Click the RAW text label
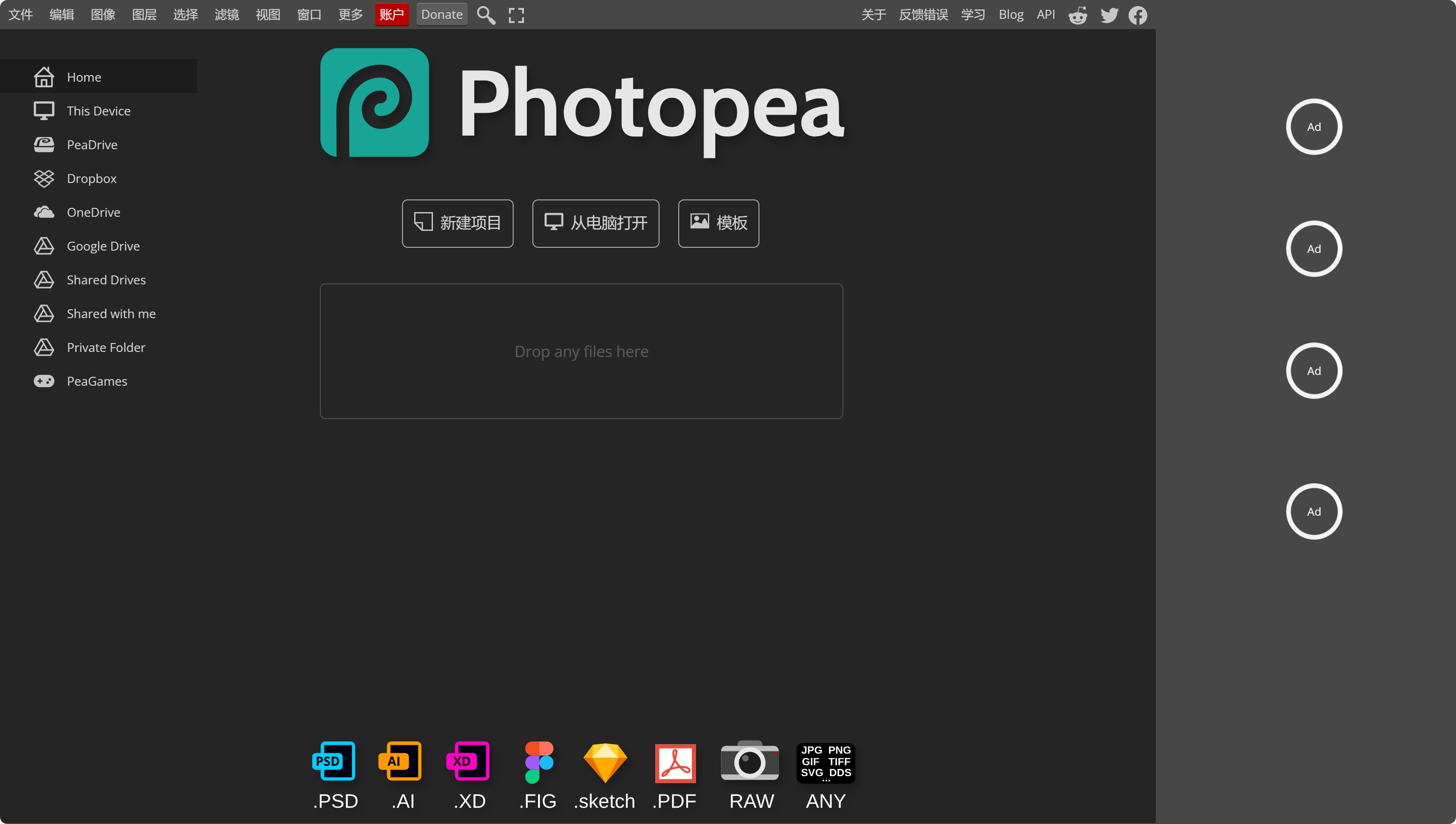Viewport: 1456px width, 824px height. [x=751, y=801]
